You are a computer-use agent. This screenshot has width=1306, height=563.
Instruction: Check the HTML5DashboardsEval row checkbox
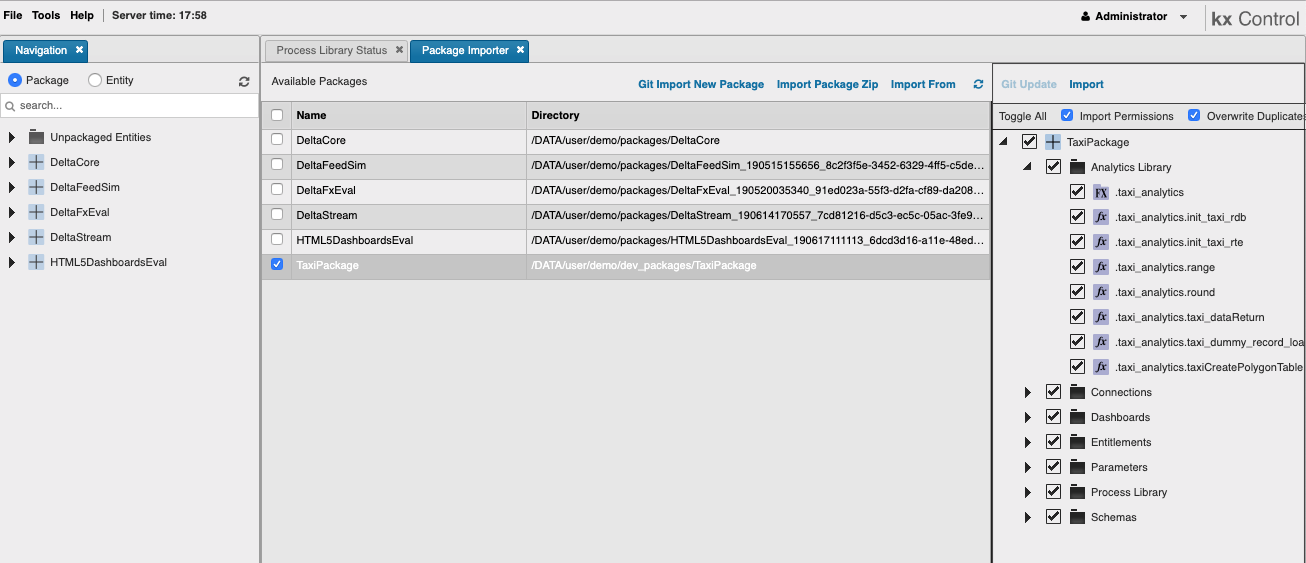[277, 240]
